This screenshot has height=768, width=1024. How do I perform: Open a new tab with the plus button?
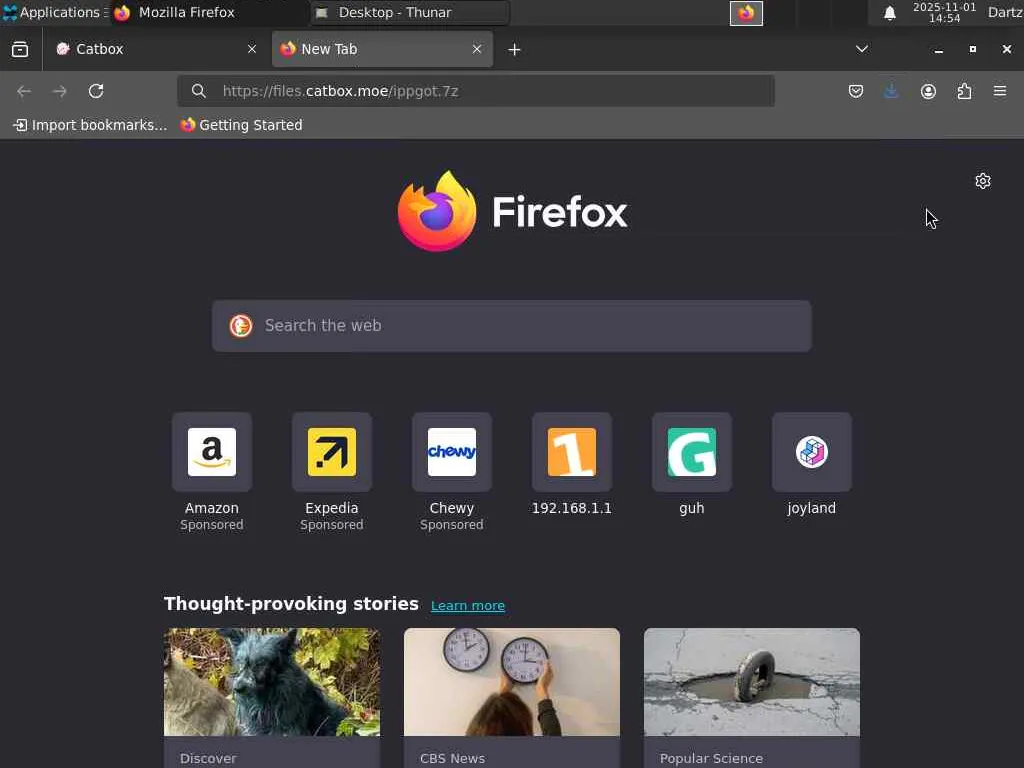point(515,50)
